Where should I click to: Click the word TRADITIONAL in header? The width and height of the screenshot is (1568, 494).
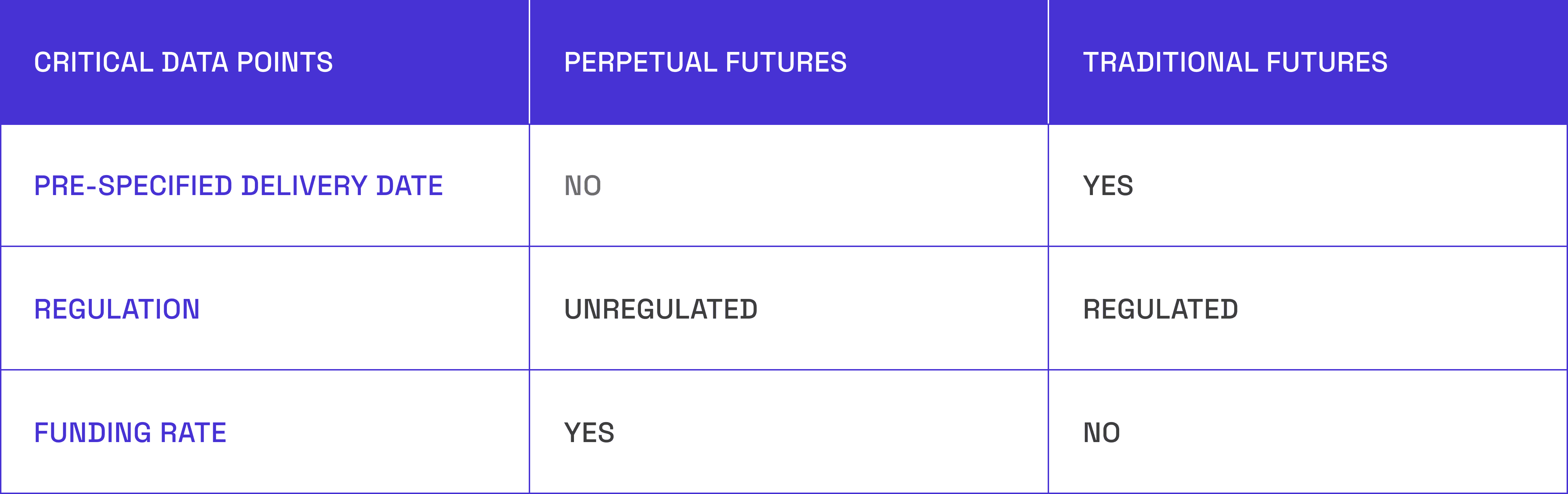pyautogui.click(x=1170, y=63)
